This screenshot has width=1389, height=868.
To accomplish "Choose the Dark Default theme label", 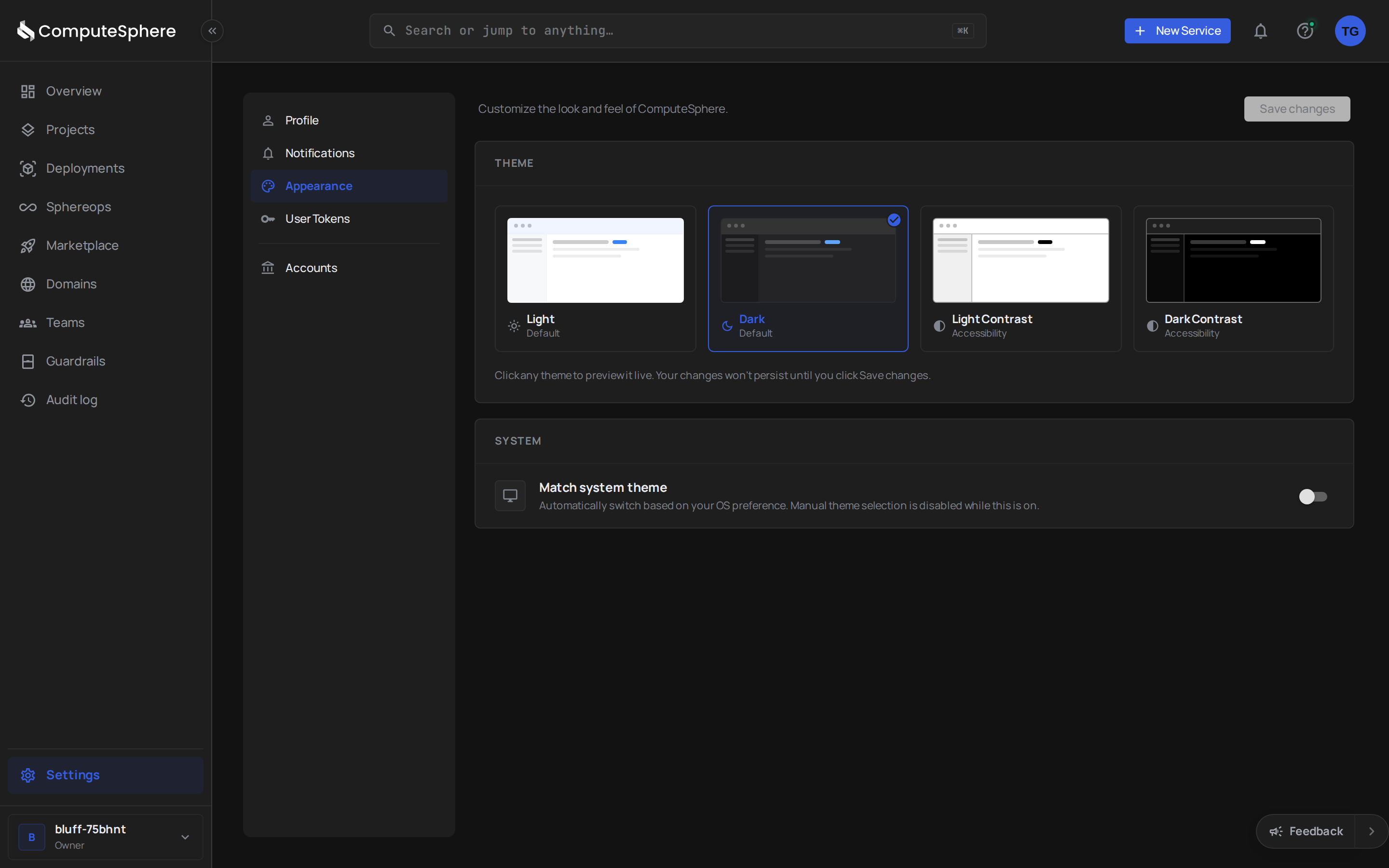I will coord(755,325).
